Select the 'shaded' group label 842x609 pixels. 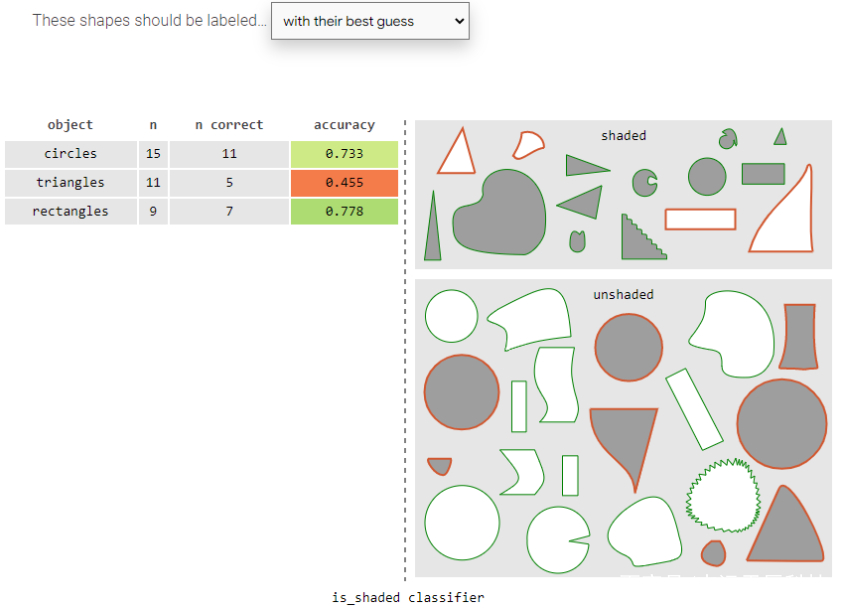pyautogui.click(x=623, y=135)
